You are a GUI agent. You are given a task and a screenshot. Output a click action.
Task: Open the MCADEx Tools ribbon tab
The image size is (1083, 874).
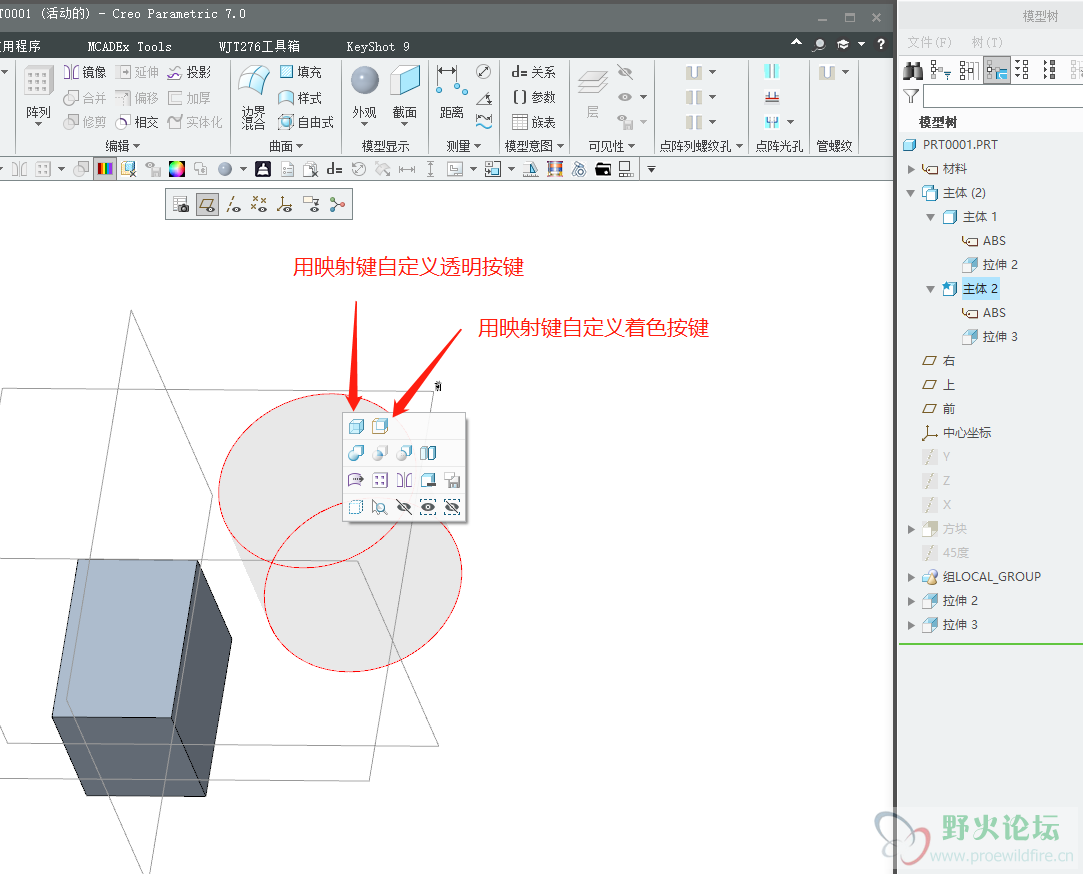129,46
